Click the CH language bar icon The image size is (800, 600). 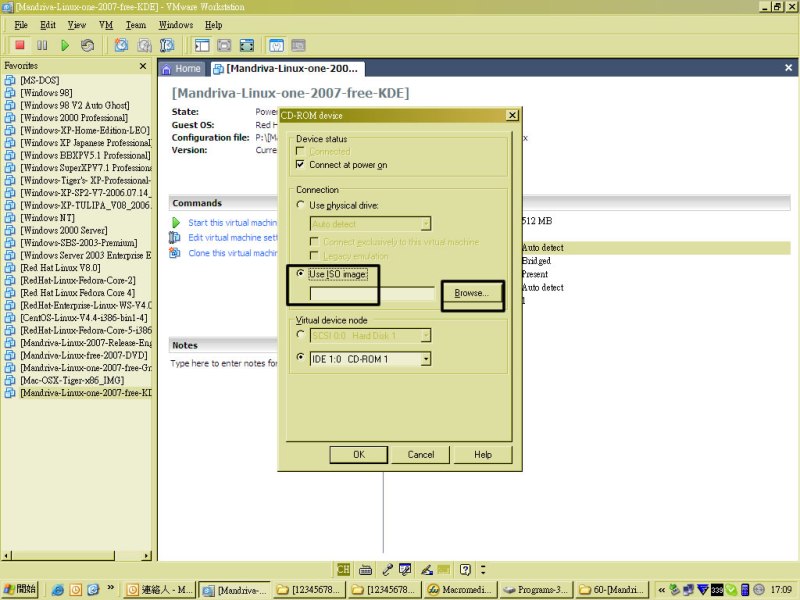point(343,569)
